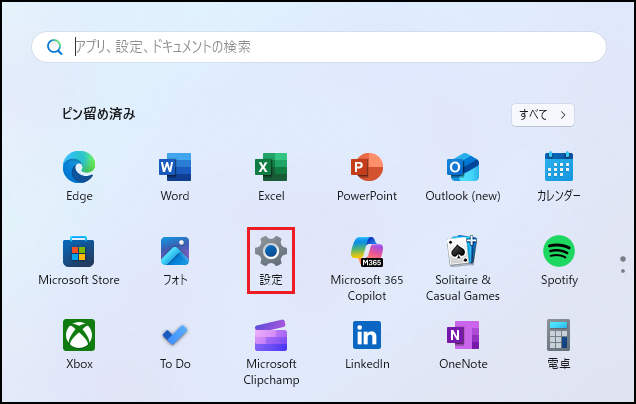
Task: Open the Xbox app
Action: tap(79, 335)
